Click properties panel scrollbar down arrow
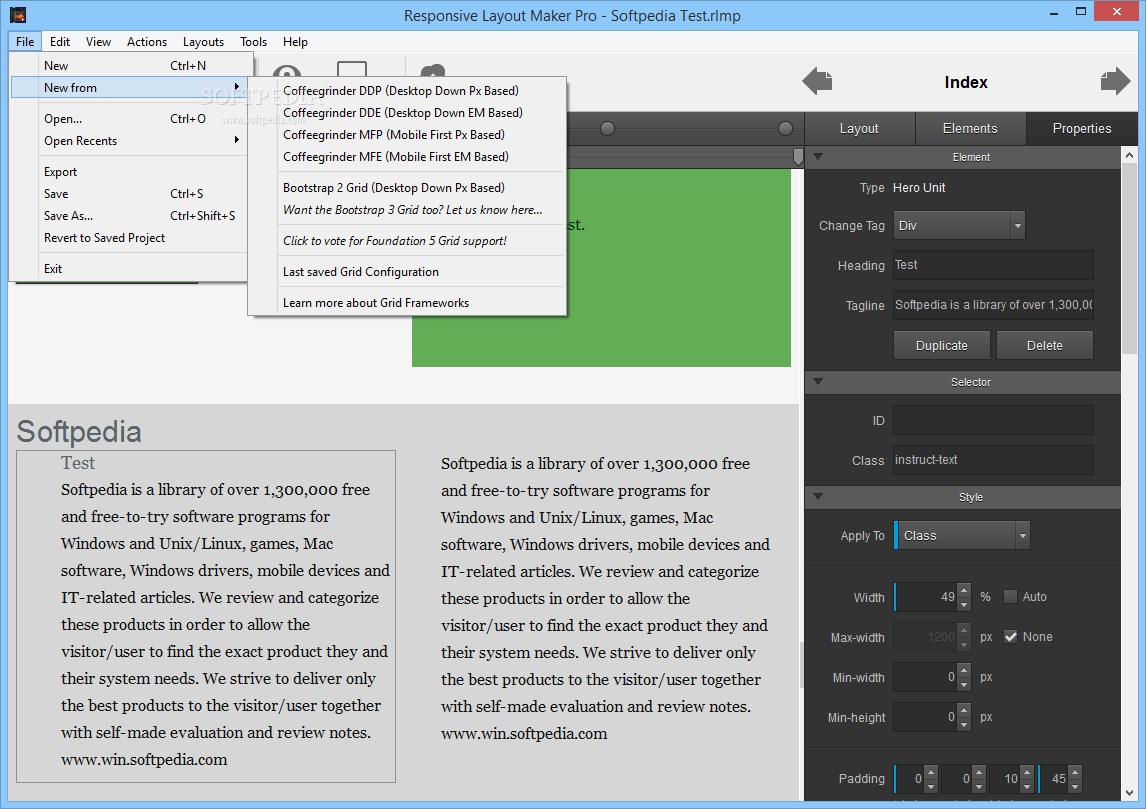This screenshot has height=809, width=1146. (1129, 793)
